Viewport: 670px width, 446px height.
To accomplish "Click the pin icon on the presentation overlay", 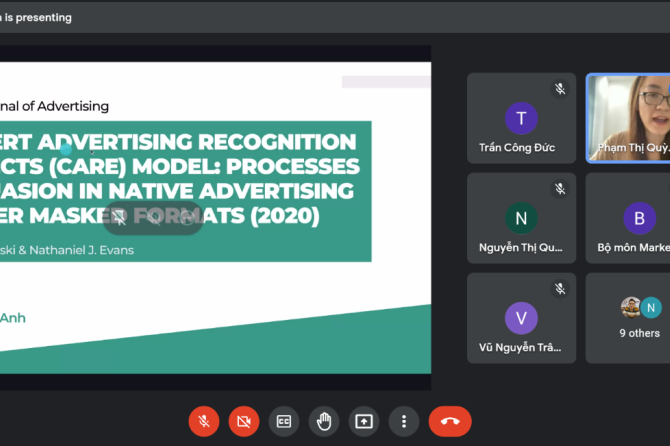I will 120,216.
